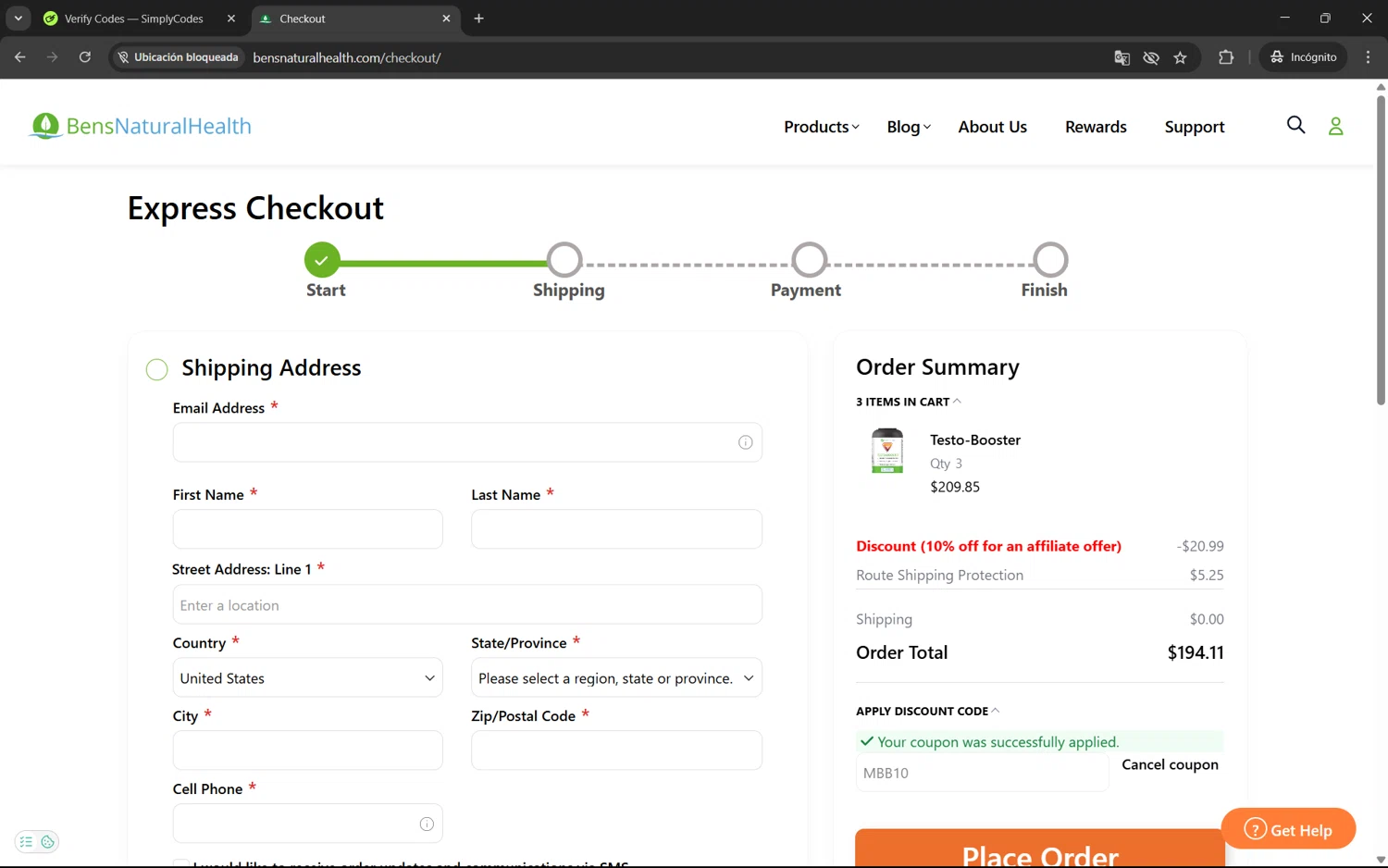Open the Country dropdown
Image resolution: width=1388 pixels, height=868 pixels.
pos(307,677)
